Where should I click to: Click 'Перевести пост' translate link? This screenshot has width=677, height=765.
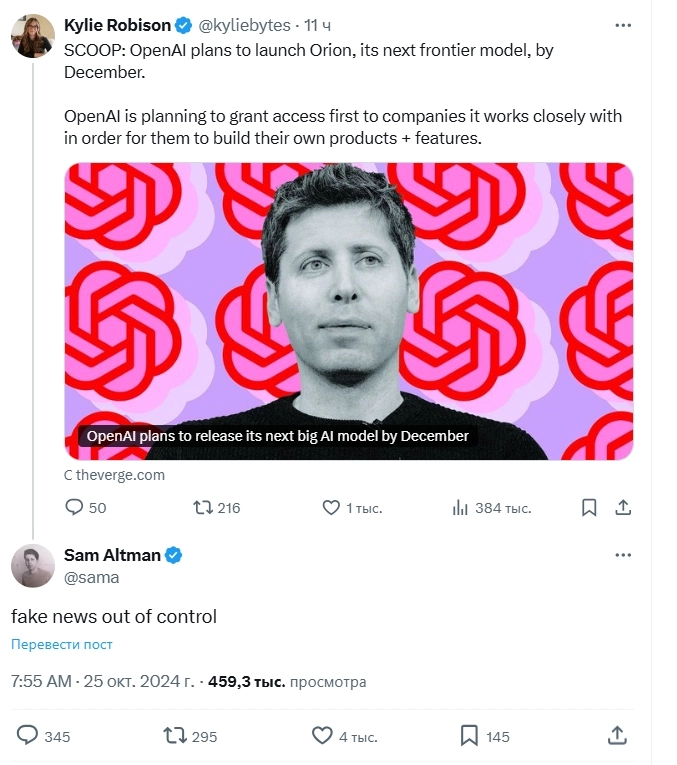click(62, 645)
